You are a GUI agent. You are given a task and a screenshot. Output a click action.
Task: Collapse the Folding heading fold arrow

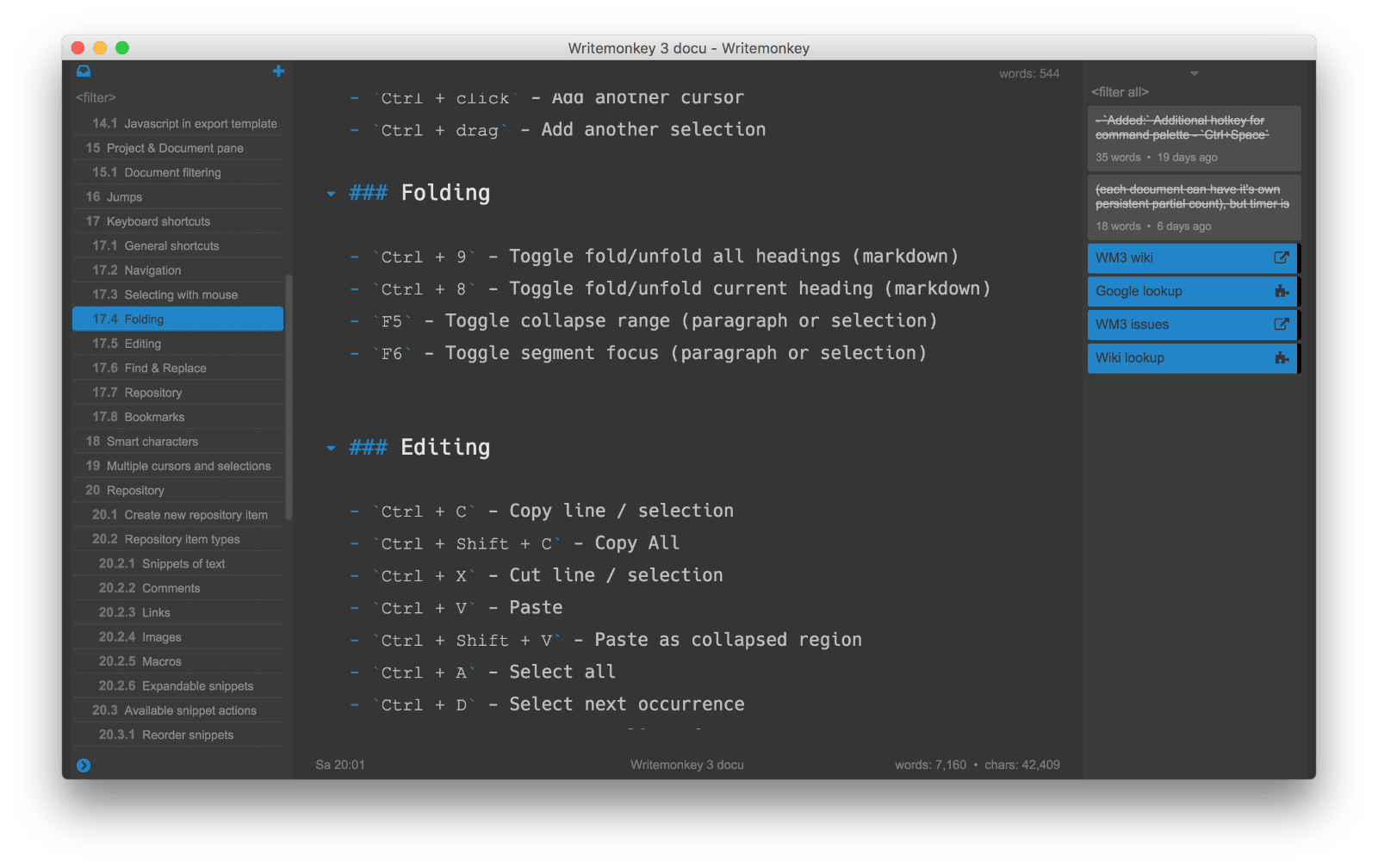pos(331,194)
